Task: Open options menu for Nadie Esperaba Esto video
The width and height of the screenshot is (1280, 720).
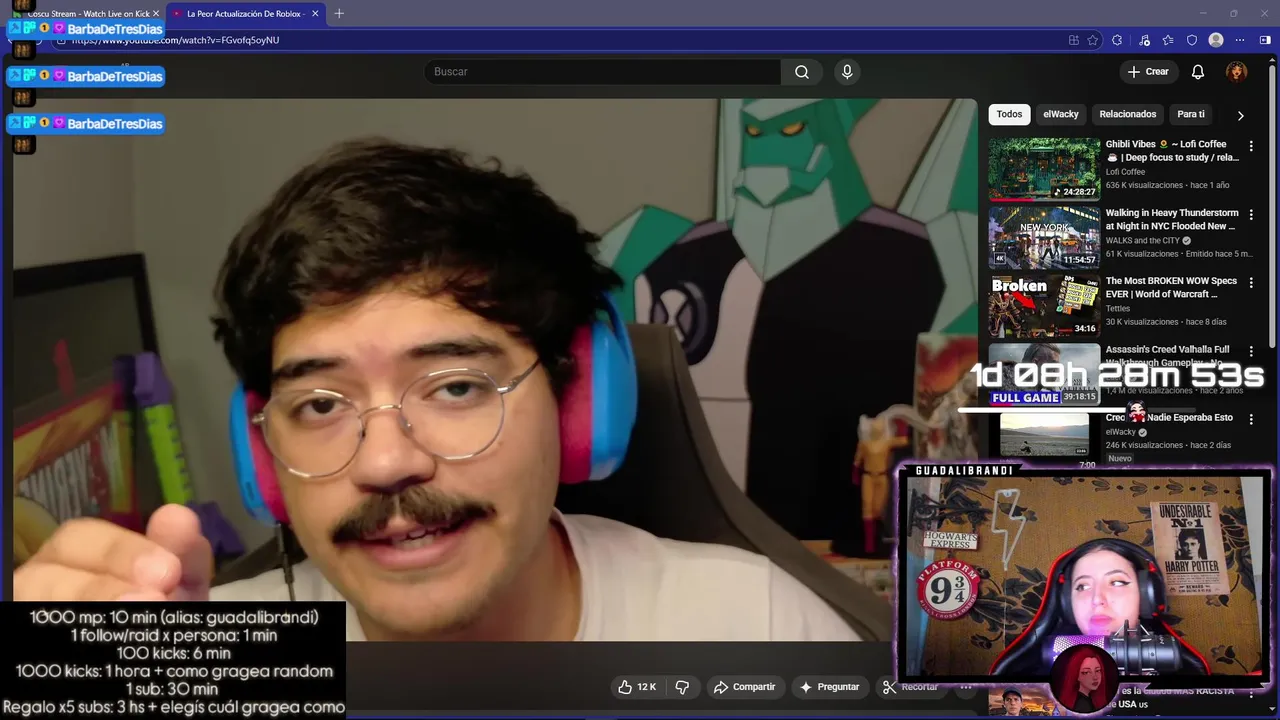Action: pos(1250,420)
